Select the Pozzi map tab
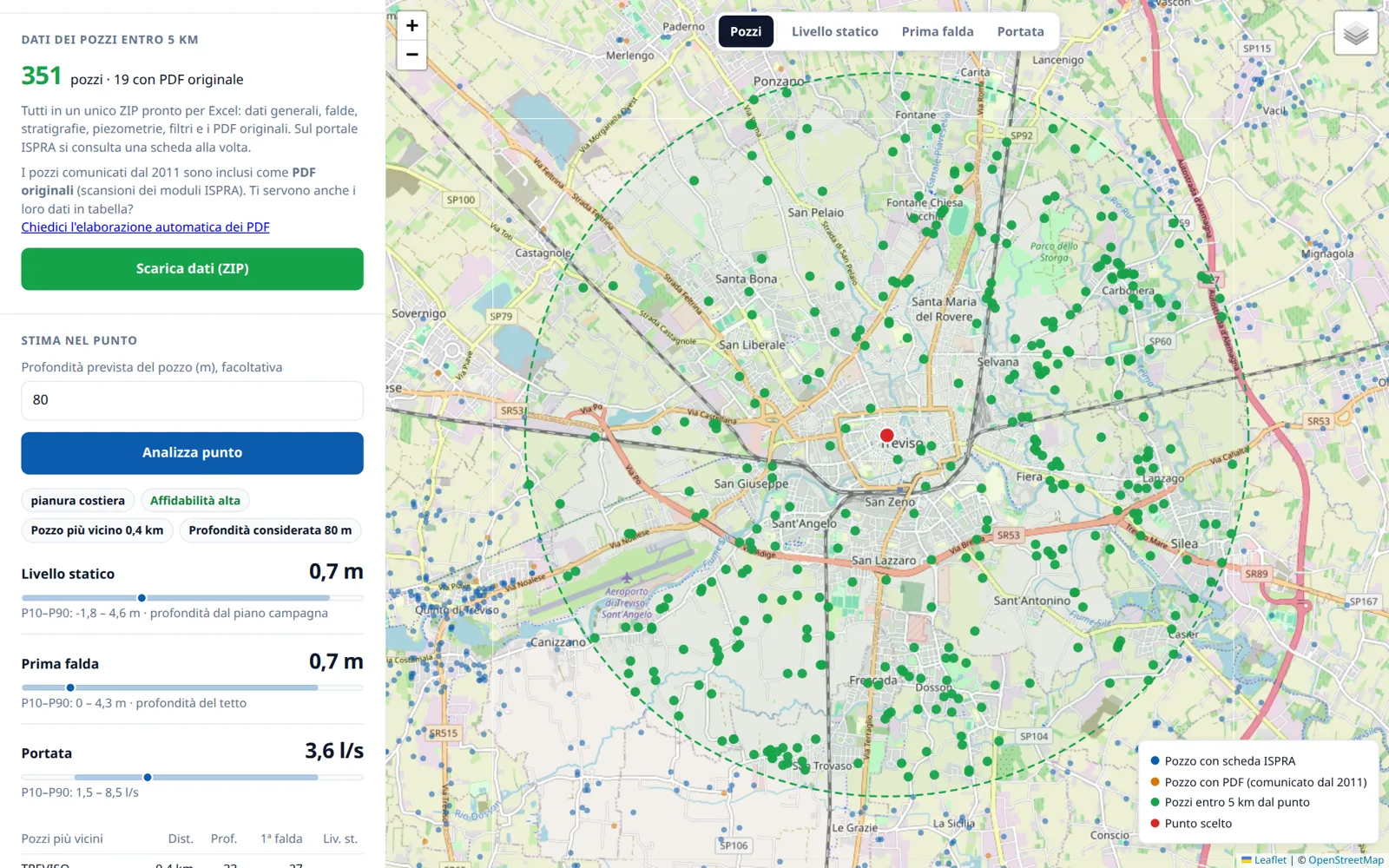The width and height of the screenshot is (1389, 868). coord(746,31)
